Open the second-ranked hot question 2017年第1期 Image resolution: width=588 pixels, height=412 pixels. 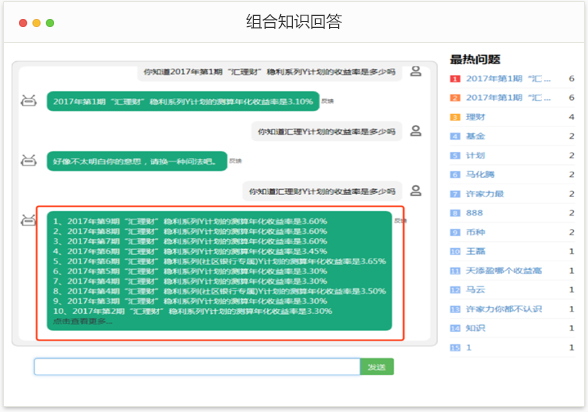pyautogui.click(x=508, y=98)
